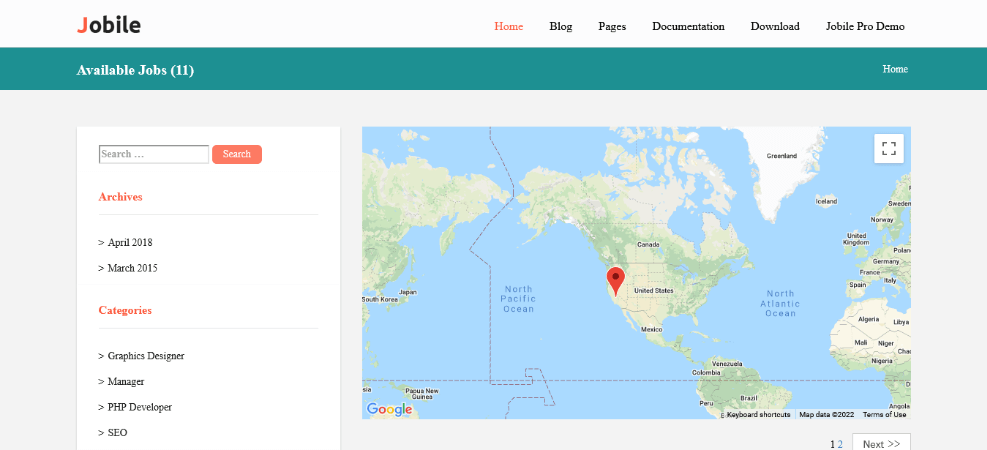Viewport: 987px width, 450px height.
Task: Open the Jobile Pro Demo menu item
Action: (865, 26)
